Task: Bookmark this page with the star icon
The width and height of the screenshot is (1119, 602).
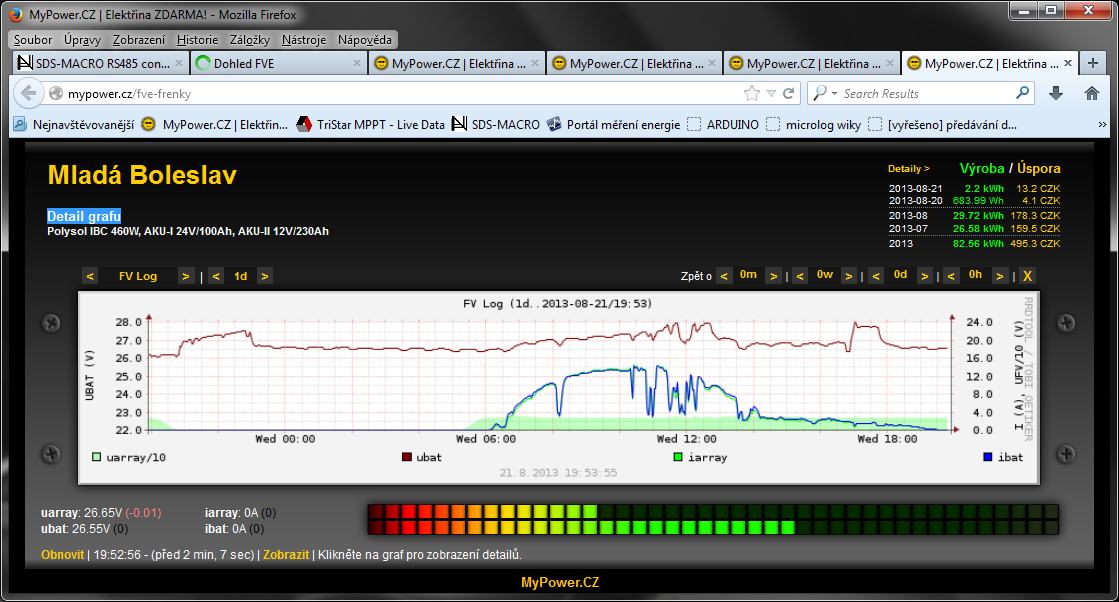Action: tap(752, 93)
